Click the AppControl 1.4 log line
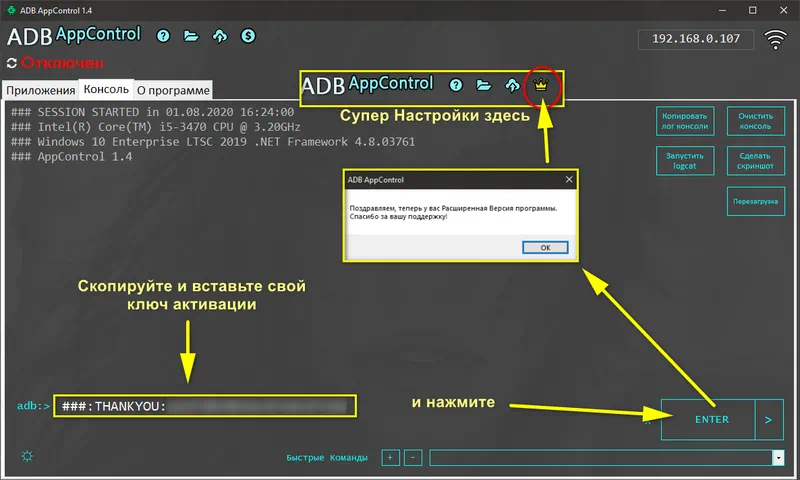Screen dimensions: 800x480 71,157
